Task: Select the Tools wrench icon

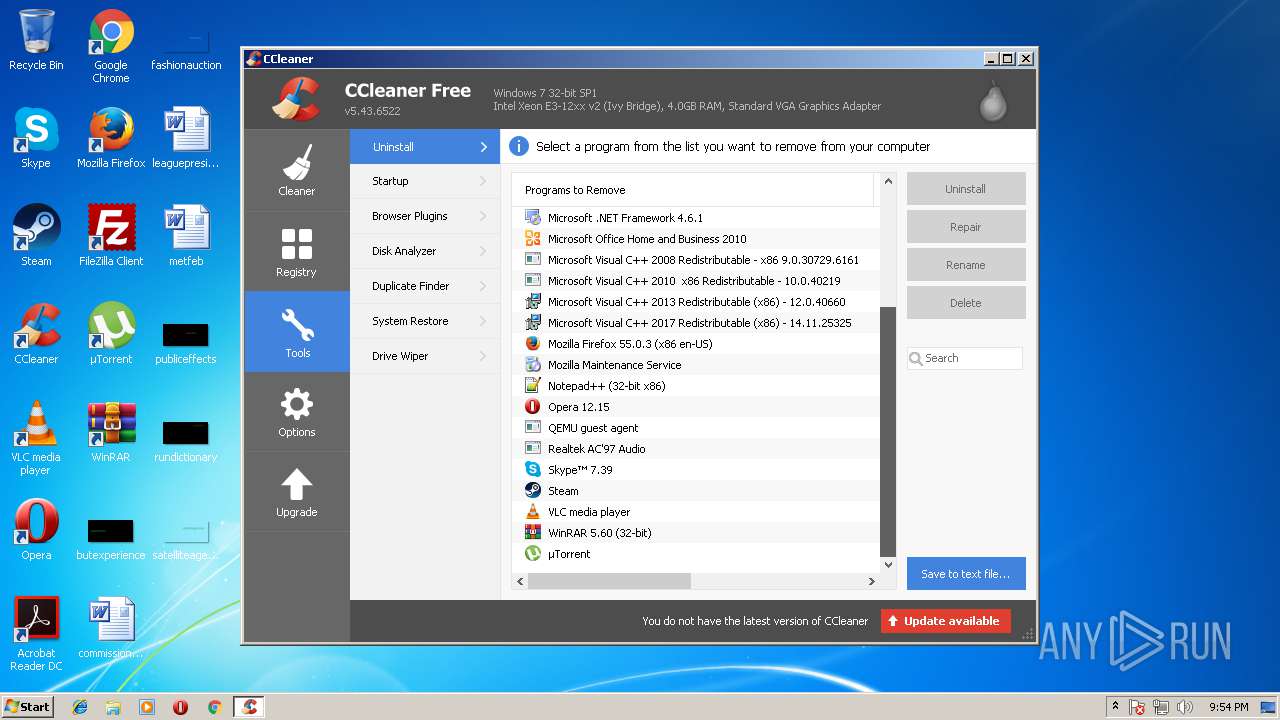Action: click(x=297, y=324)
